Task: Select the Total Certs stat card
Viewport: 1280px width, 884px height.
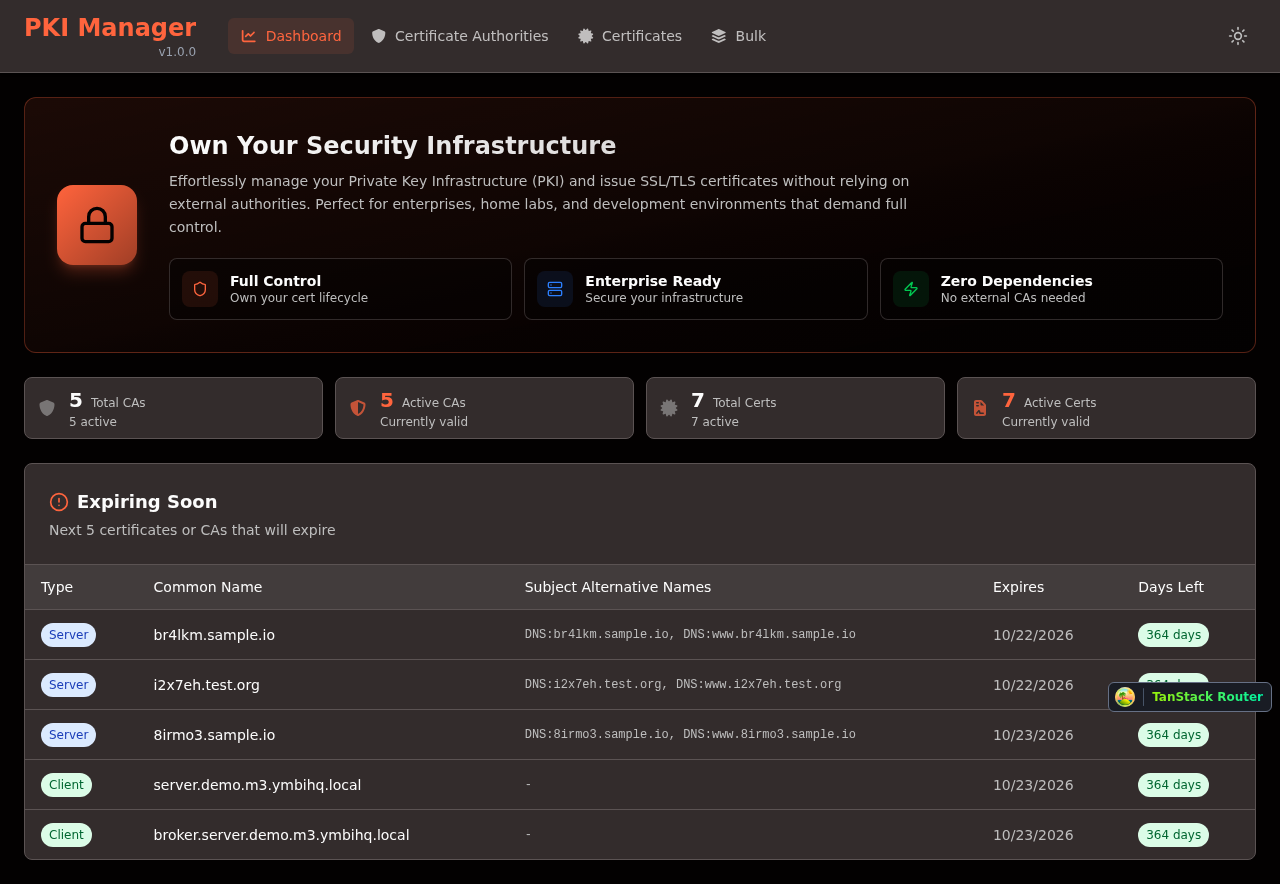Action: [795, 408]
